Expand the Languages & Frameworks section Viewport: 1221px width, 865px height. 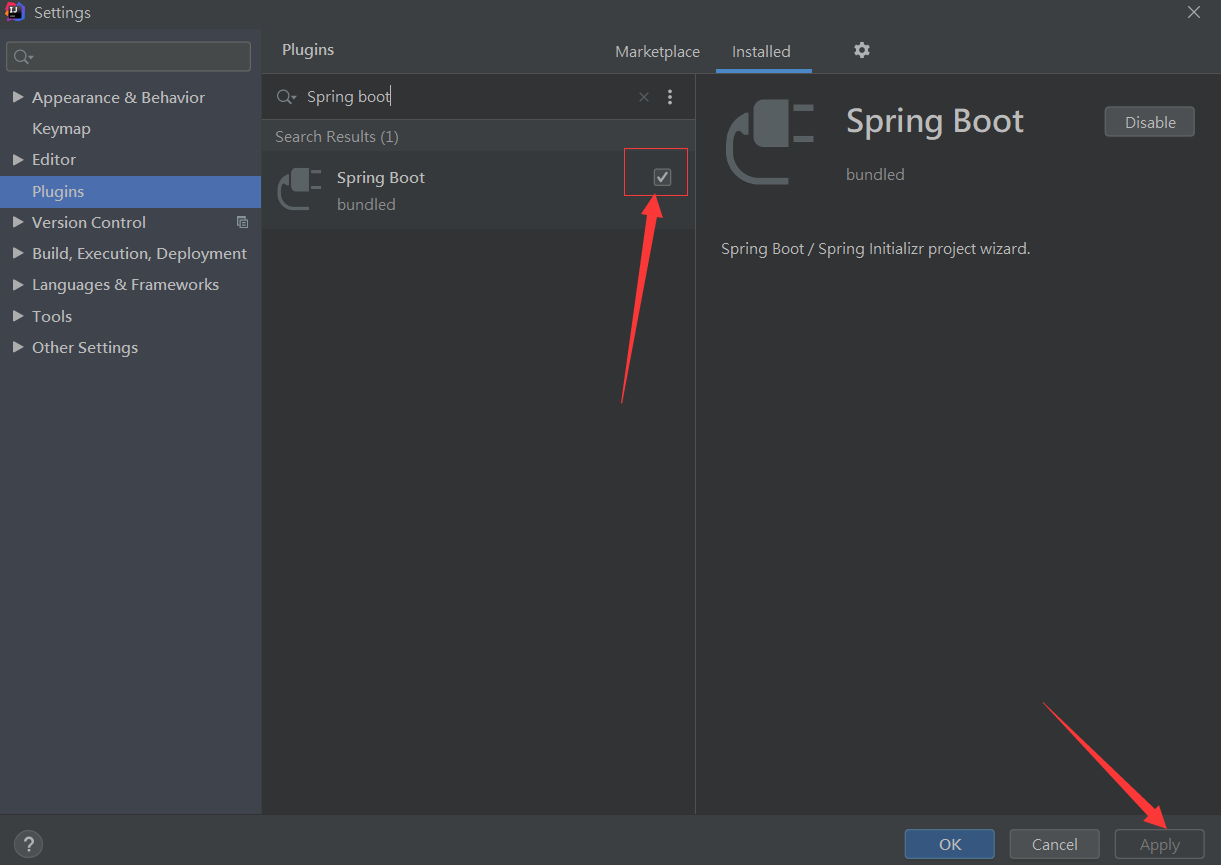17,284
